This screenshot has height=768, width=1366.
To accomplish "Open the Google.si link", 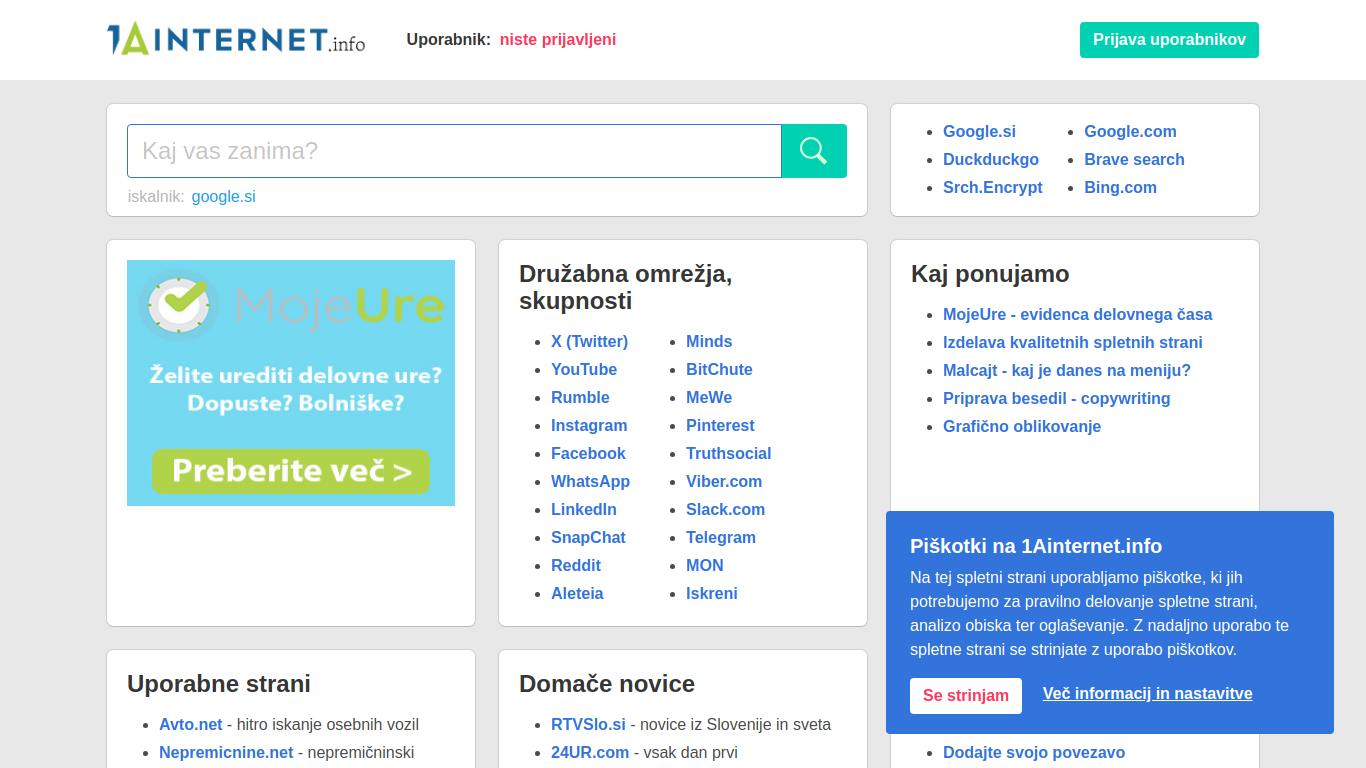I will tap(979, 132).
